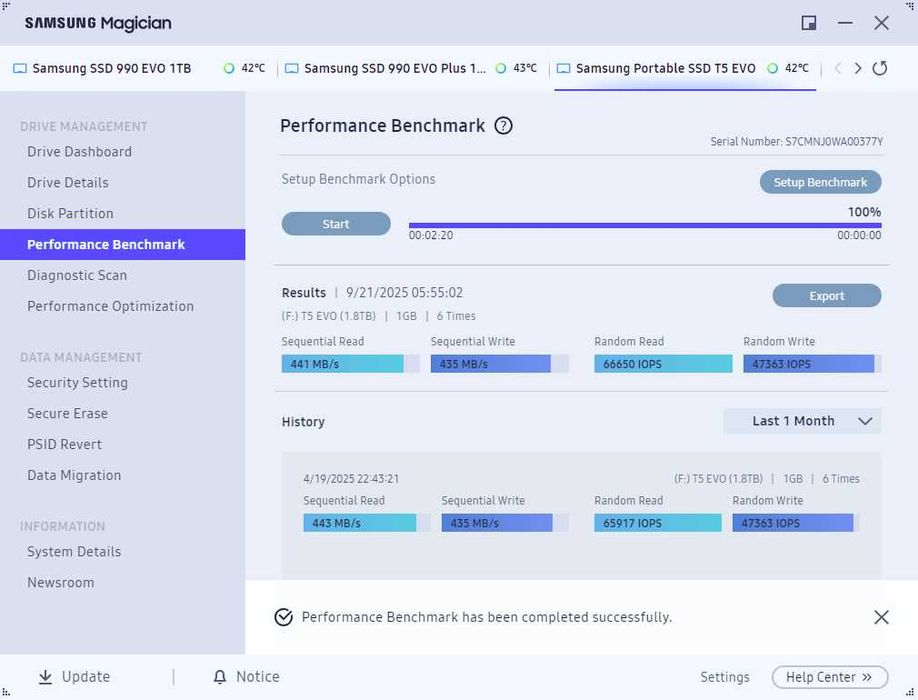918x700 pixels.
Task: Click the Update download icon
Action: point(45,677)
